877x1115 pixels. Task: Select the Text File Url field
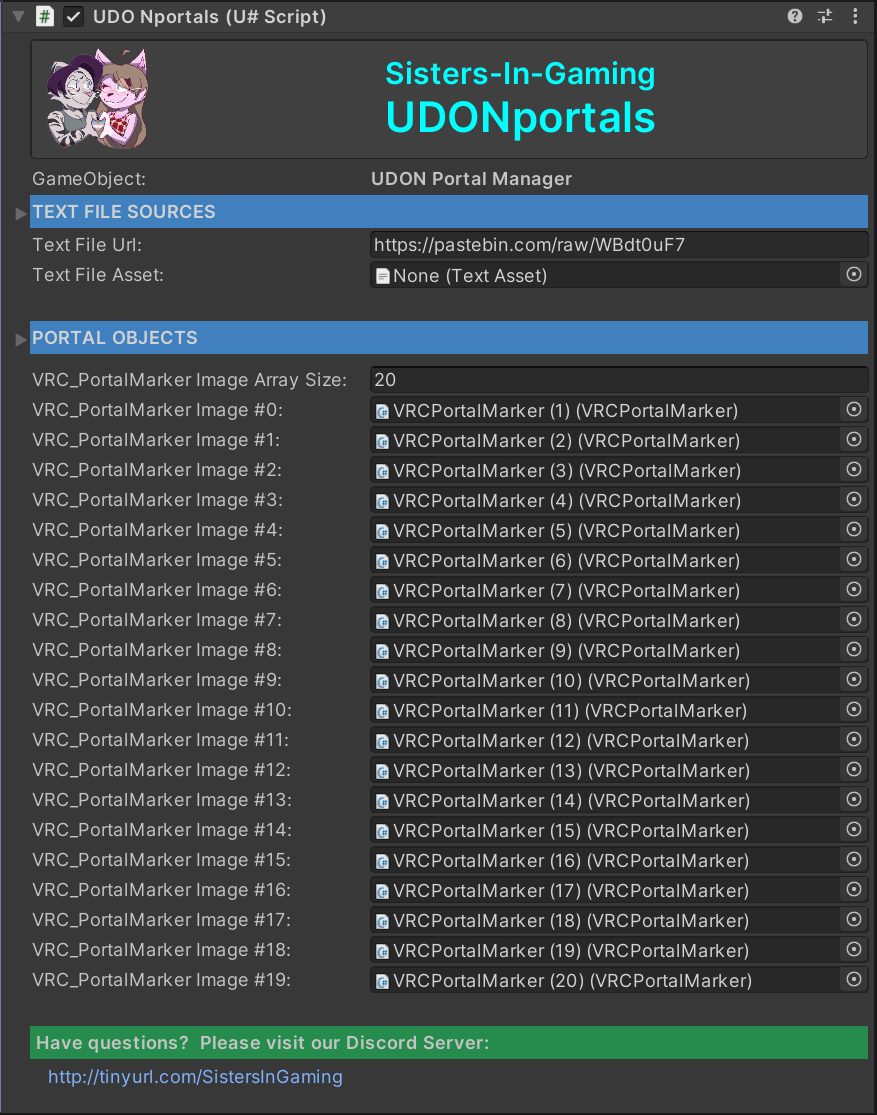[600, 243]
